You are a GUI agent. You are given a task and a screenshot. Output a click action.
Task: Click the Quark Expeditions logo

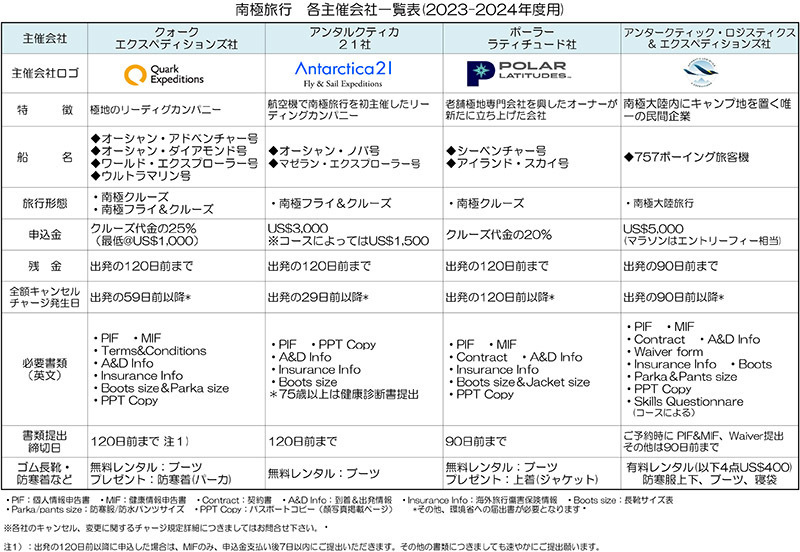[x=164, y=74]
